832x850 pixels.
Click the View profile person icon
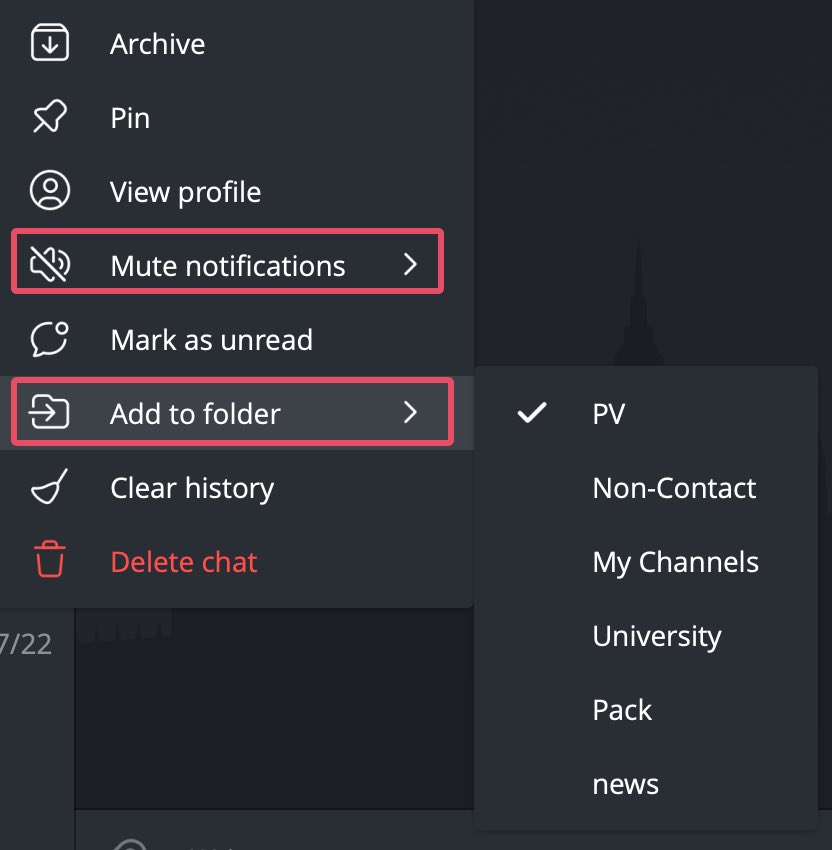tap(49, 191)
